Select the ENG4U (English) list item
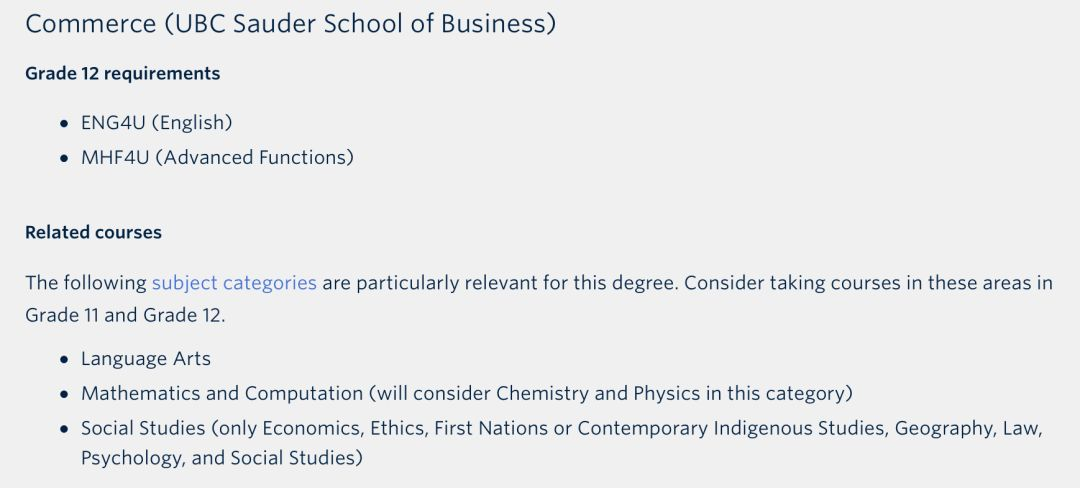 point(156,122)
